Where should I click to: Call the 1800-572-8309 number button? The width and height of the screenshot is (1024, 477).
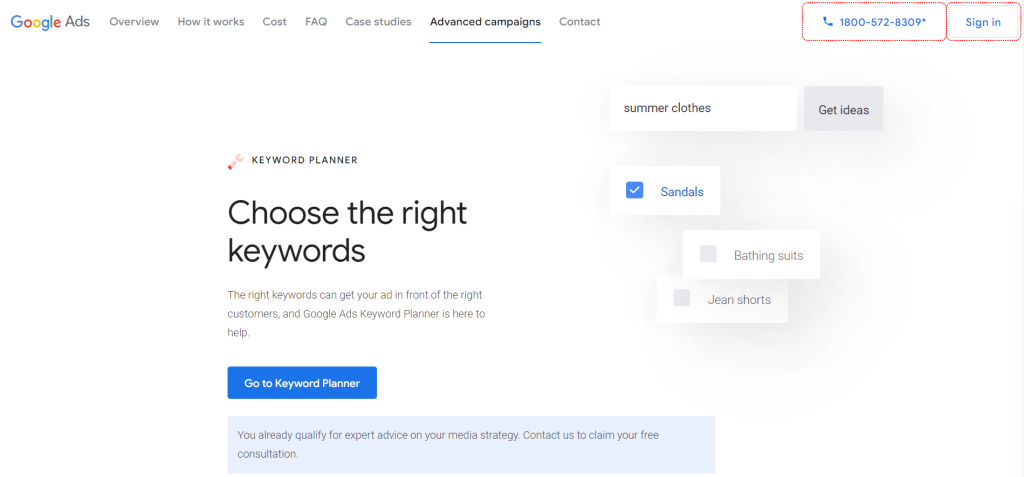(874, 22)
